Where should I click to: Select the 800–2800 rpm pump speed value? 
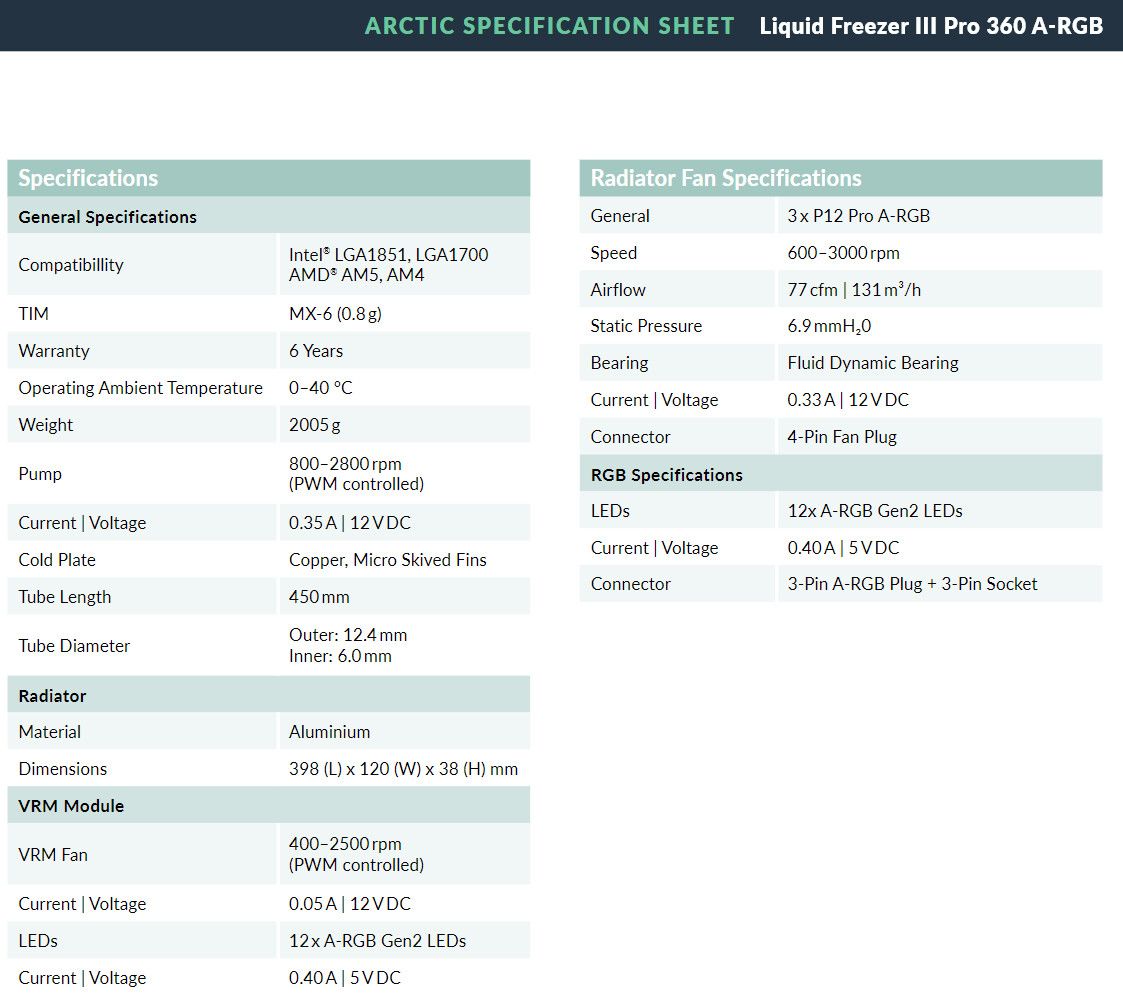coord(345,464)
